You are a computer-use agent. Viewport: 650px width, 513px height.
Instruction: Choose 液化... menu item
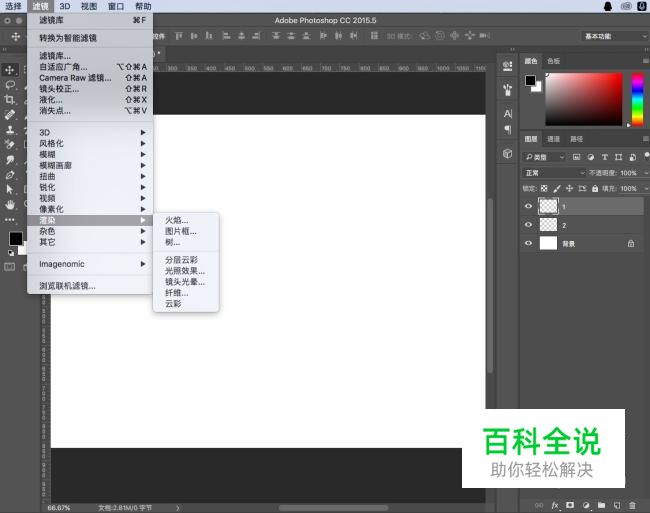tap(90, 100)
